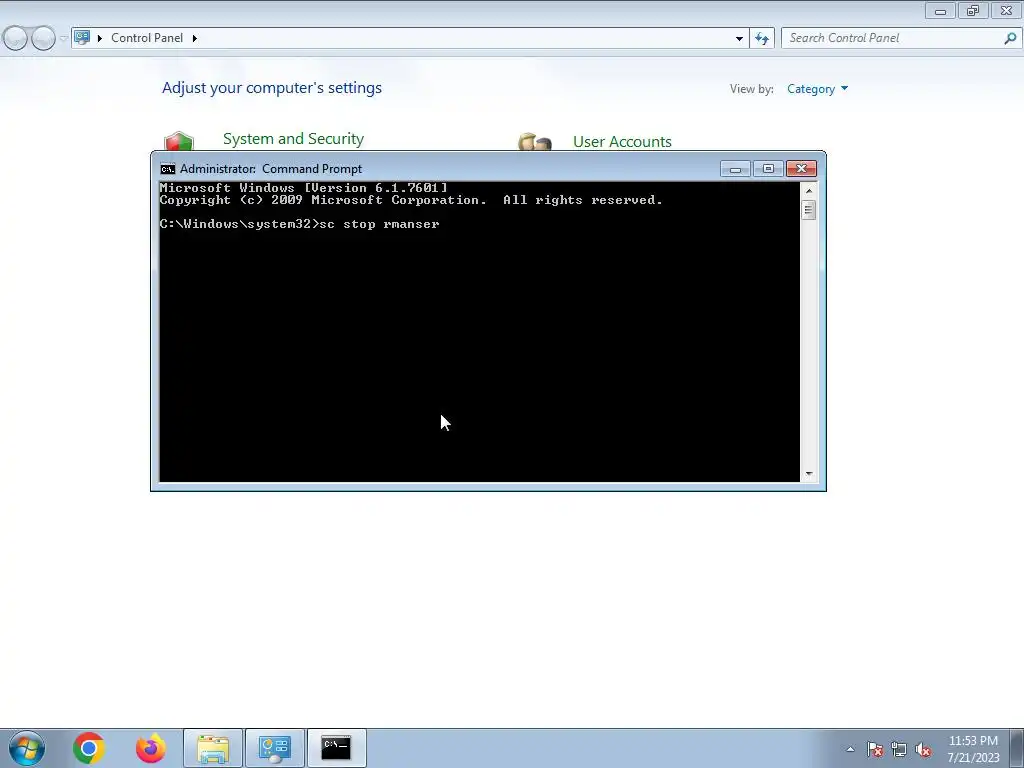Open Action Center flag icon in tray

coord(875,750)
